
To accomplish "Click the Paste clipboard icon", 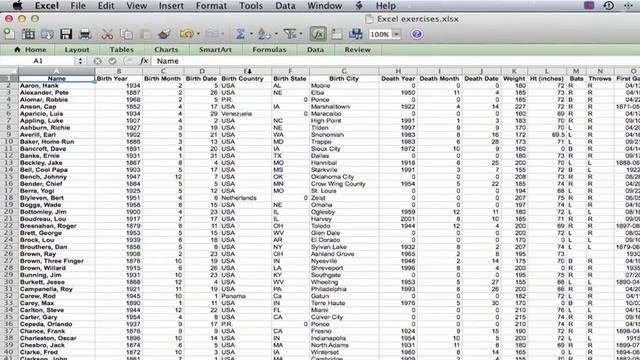I will pyautogui.click(x=145, y=34).
